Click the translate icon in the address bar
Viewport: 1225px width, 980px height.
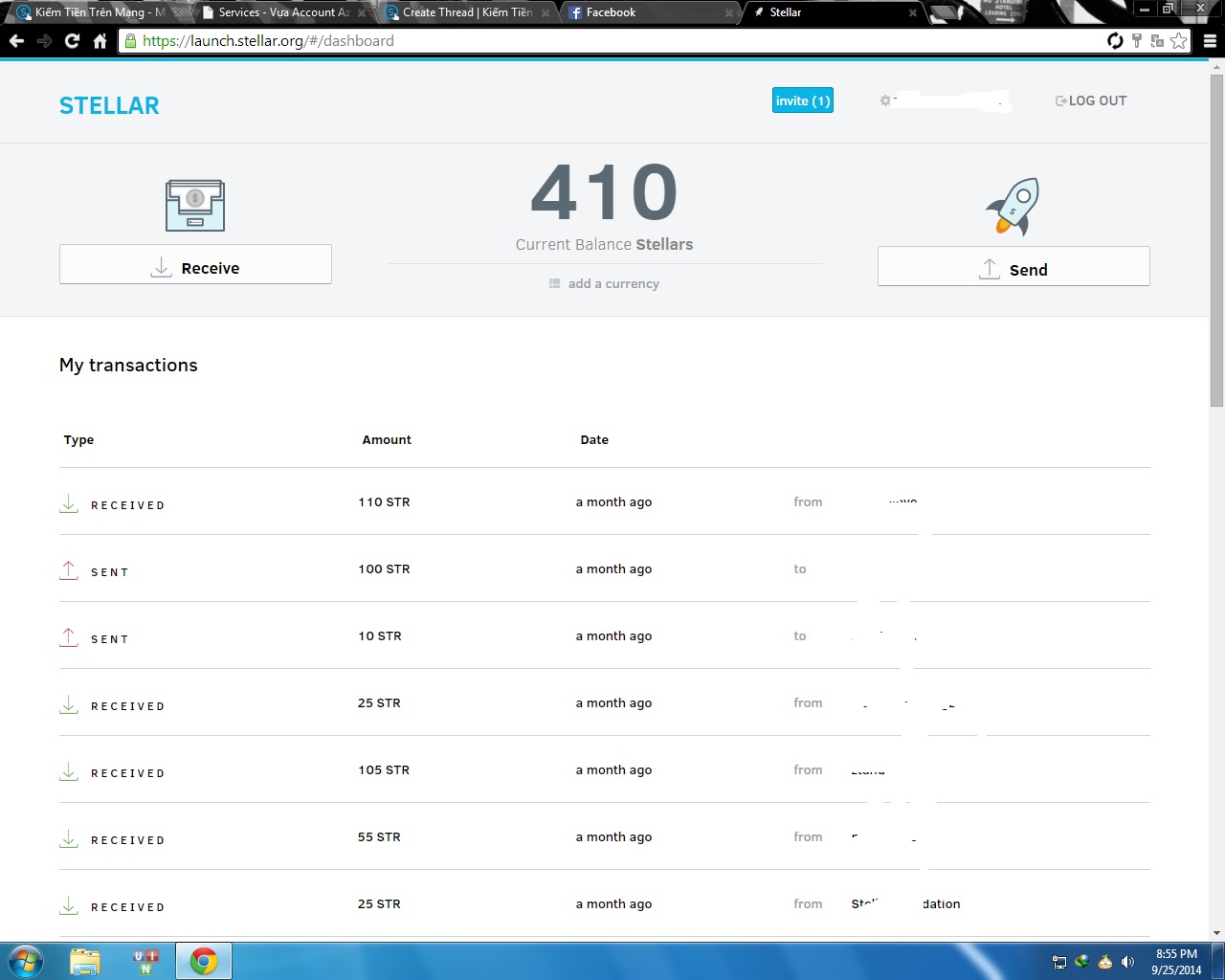pyautogui.click(x=1157, y=41)
